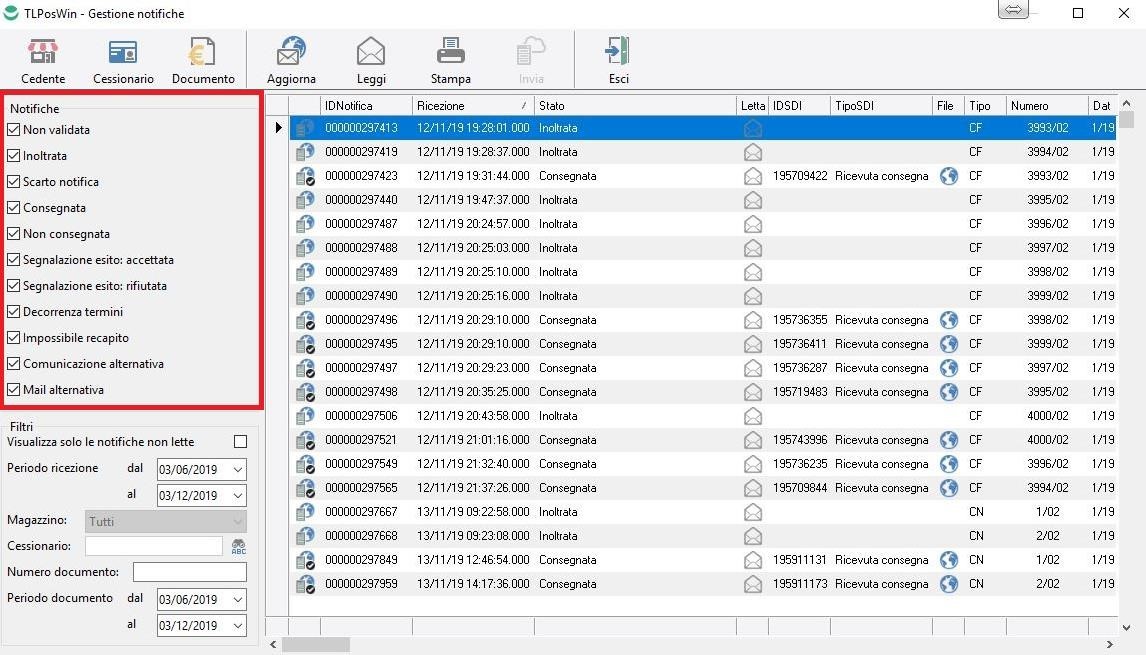Print using the Stampa icon
The image size is (1146, 655).
450,52
